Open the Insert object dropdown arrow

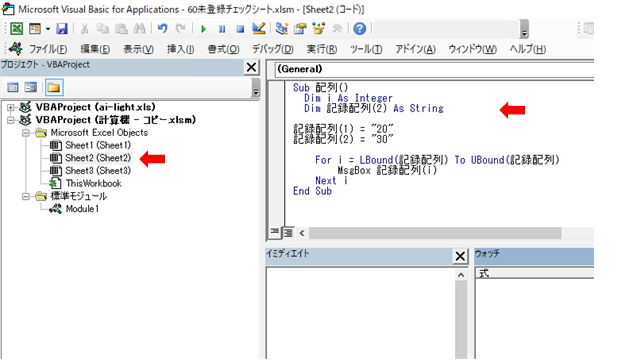click(48, 29)
